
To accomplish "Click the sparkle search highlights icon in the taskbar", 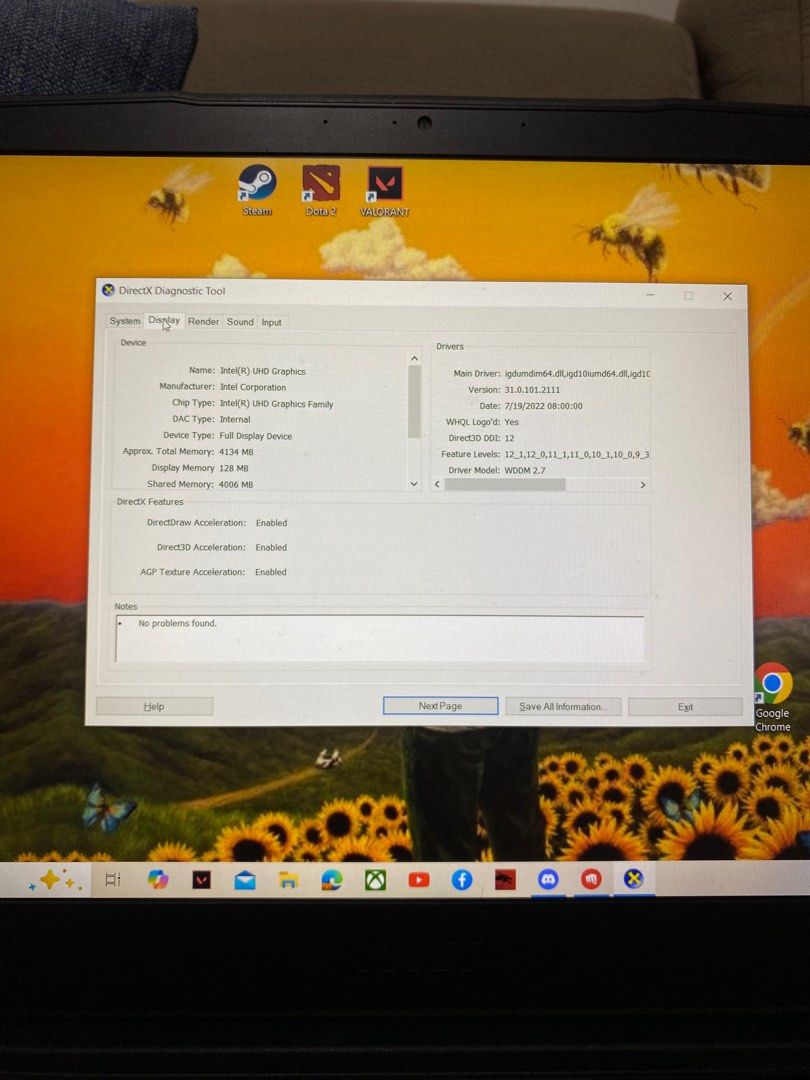I will click(x=55, y=880).
